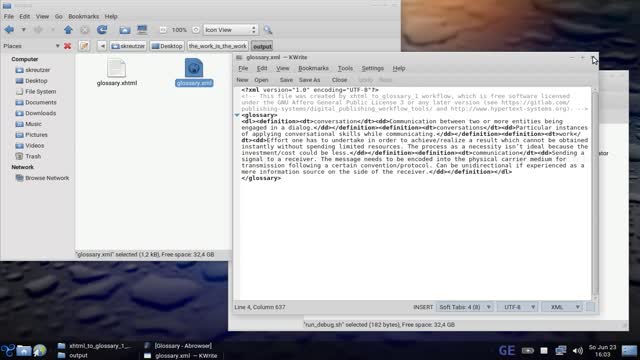
Task: Reload the current folder view
Action: 102,30
